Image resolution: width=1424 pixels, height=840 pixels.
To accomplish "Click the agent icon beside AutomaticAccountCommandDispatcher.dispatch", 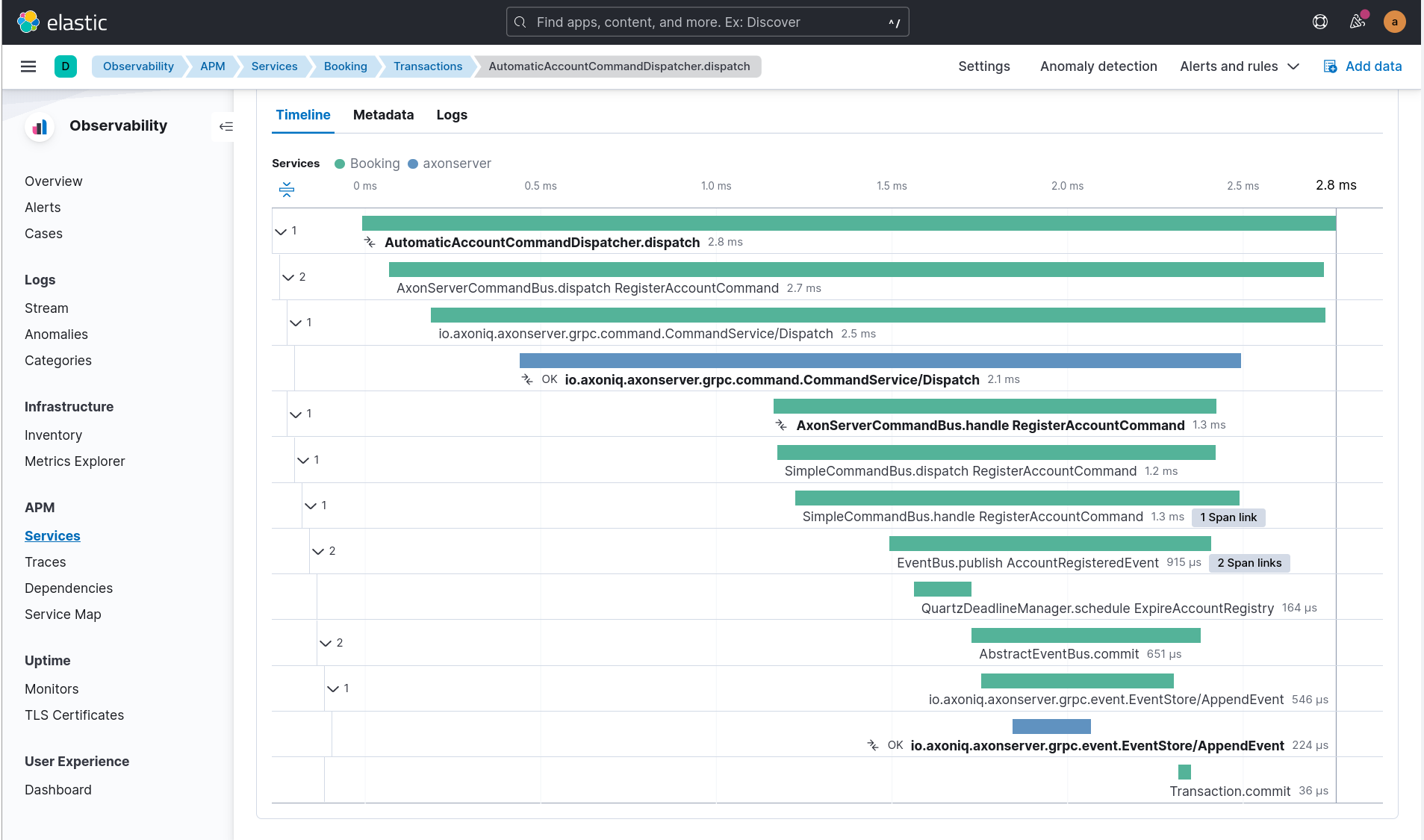I will point(368,242).
